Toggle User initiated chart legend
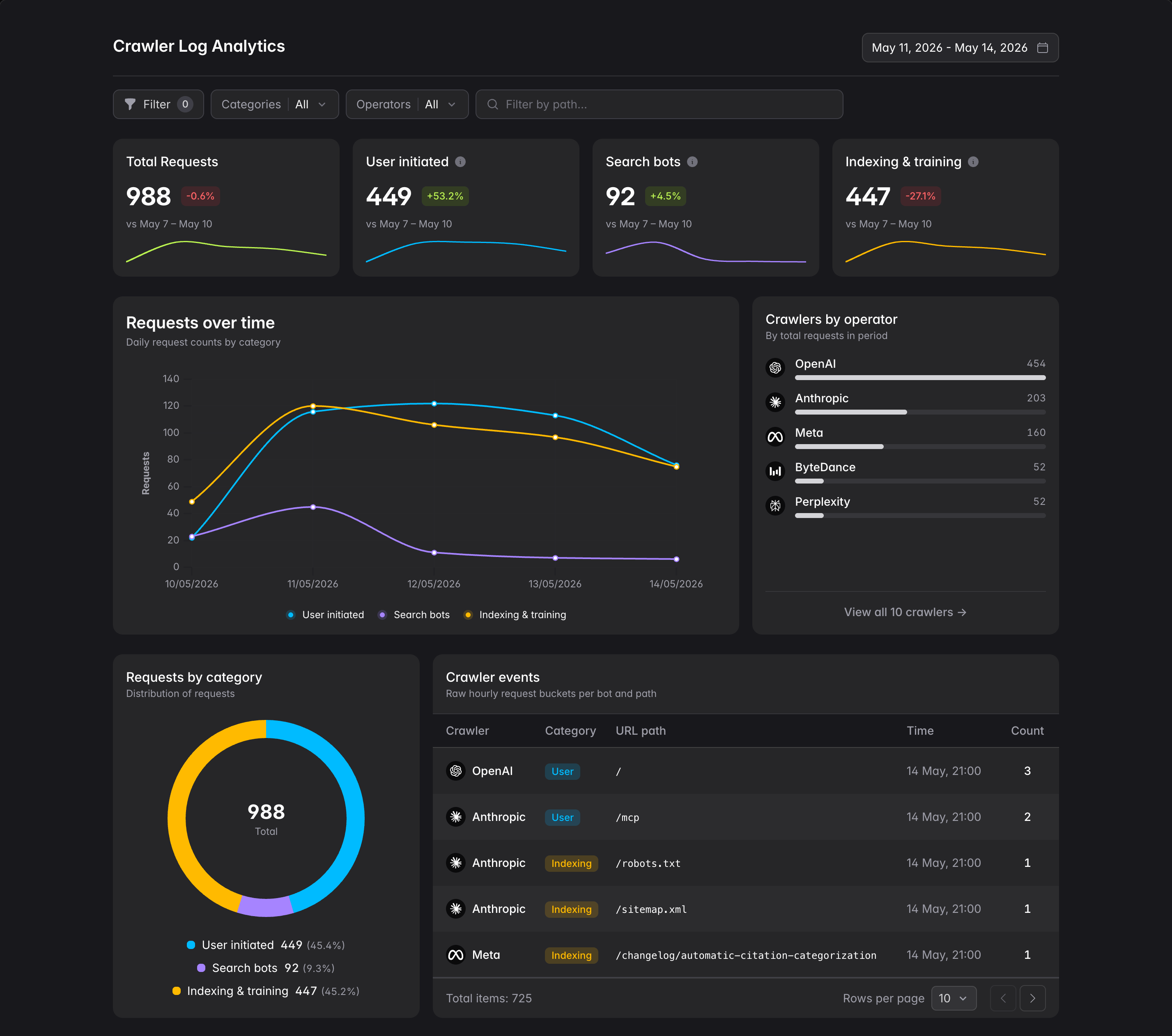Viewport: 1172px width, 1036px height. [x=325, y=615]
